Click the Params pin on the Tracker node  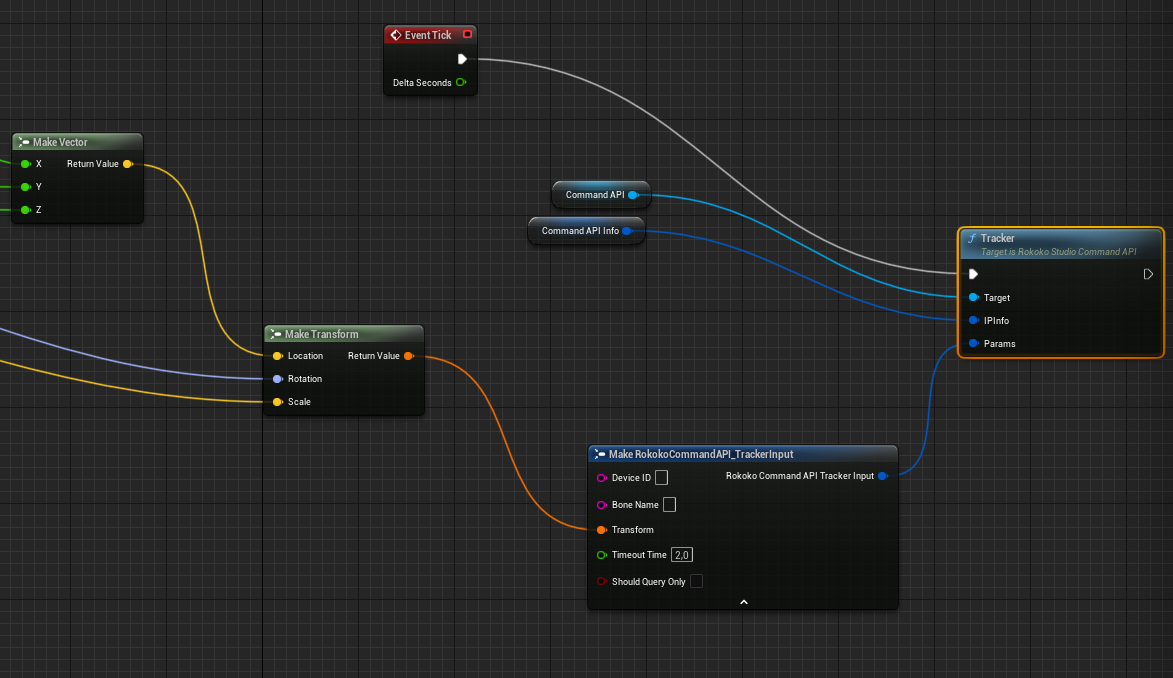(x=973, y=343)
